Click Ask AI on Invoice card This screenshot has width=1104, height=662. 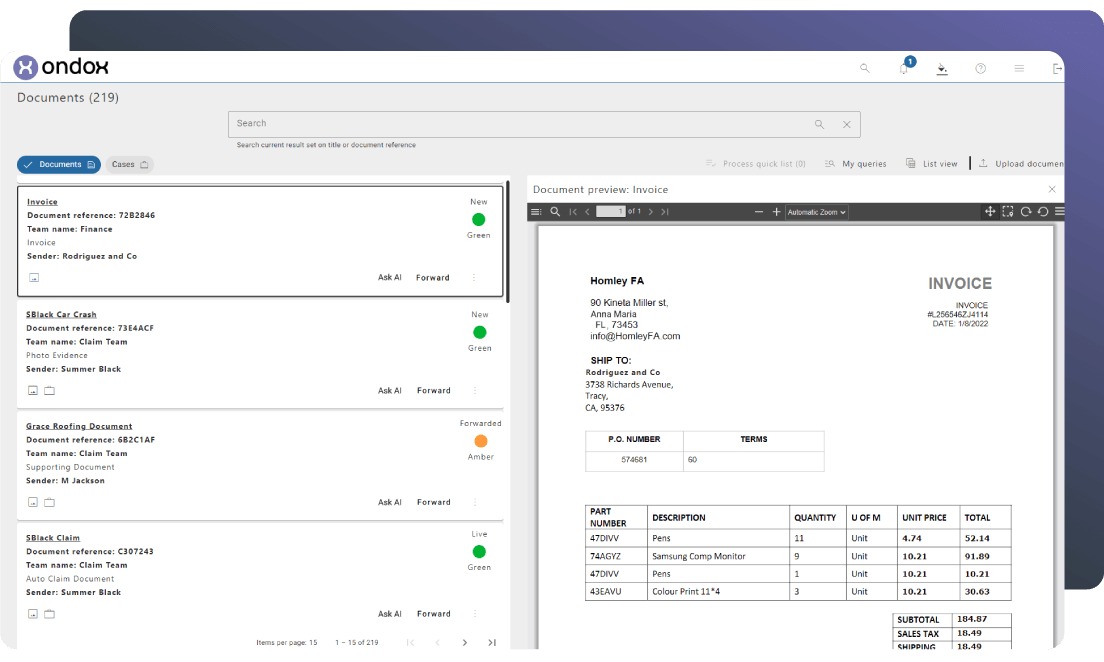[389, 277]
